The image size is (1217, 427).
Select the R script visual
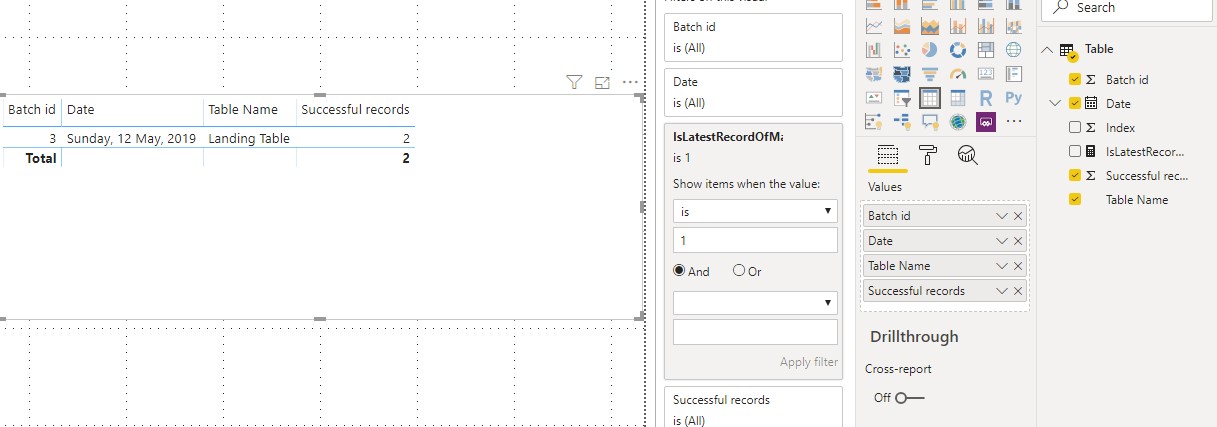pyautogui.click(x=986, y=97)
